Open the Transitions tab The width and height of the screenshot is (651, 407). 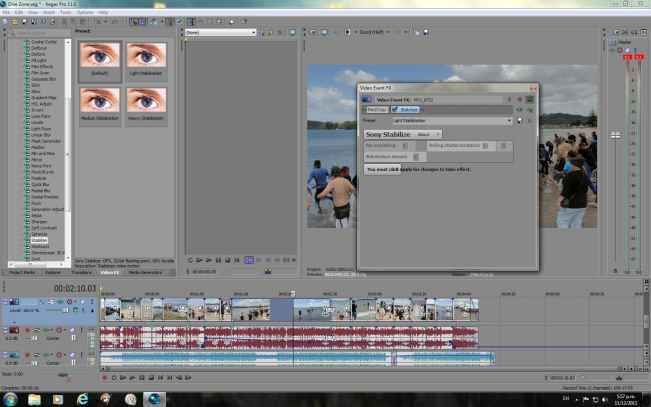(81, 271)
